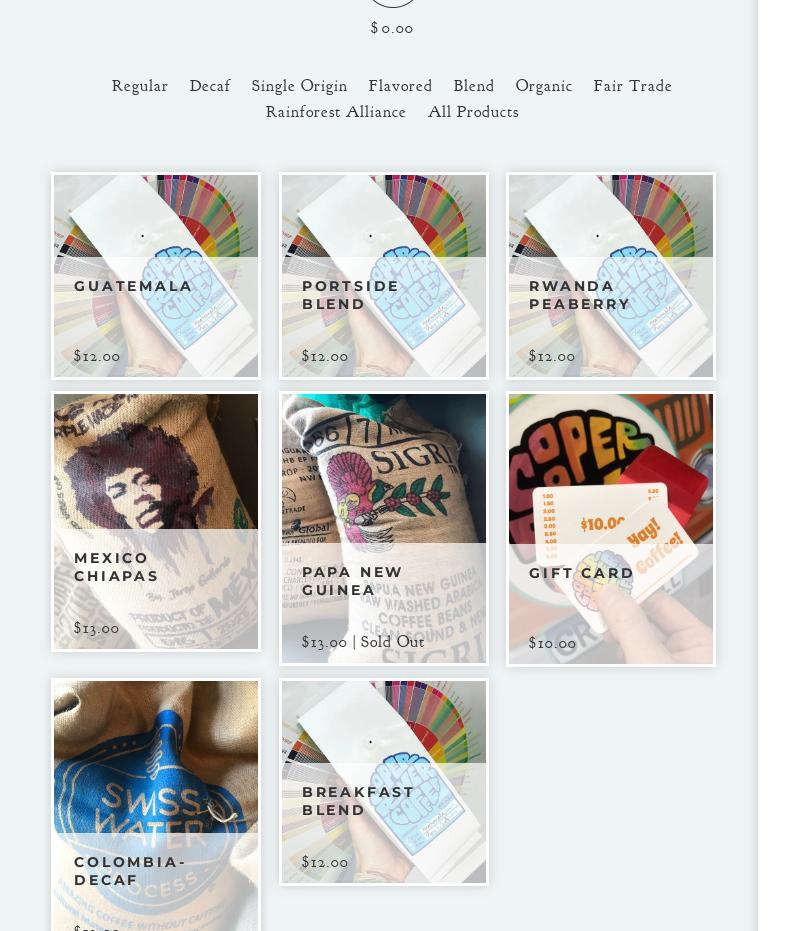The height and width of the screenshot is (931, 785).
Task: Filter products by Regular
Action: click(x=140, y=86)
